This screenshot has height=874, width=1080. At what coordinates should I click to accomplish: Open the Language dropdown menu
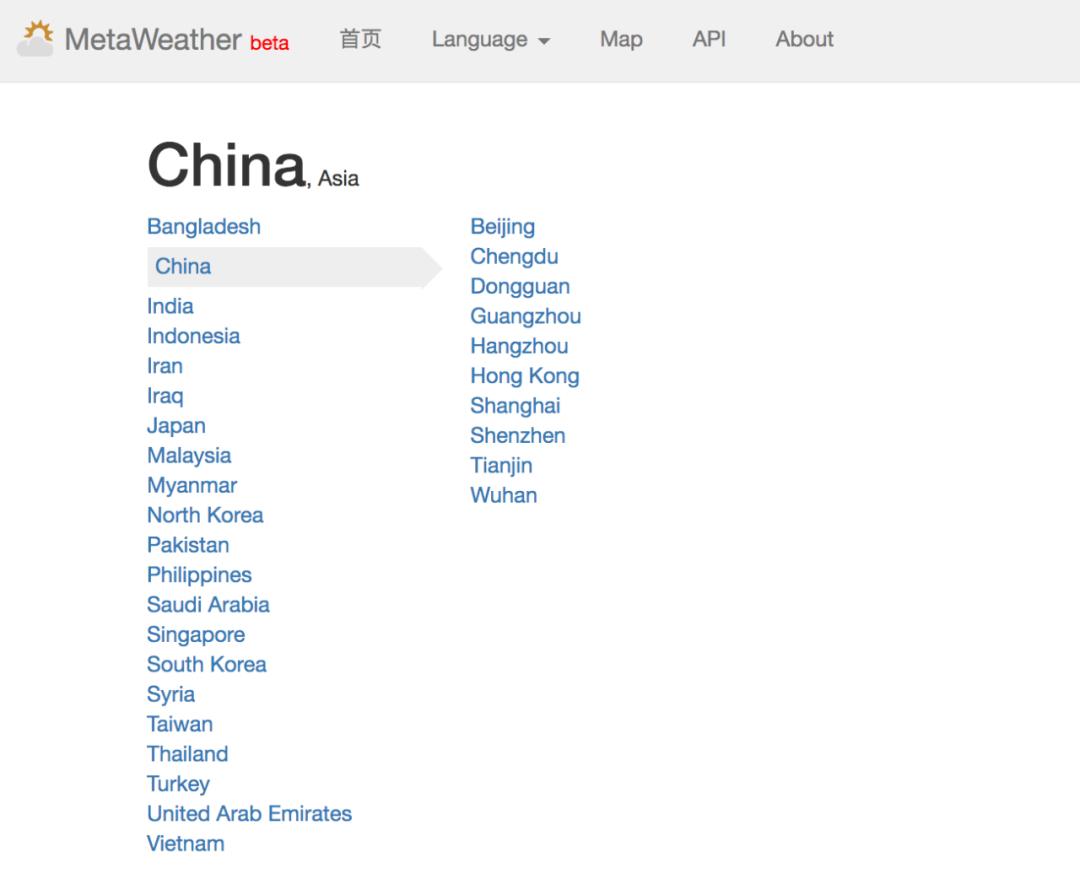coord(490,40)
